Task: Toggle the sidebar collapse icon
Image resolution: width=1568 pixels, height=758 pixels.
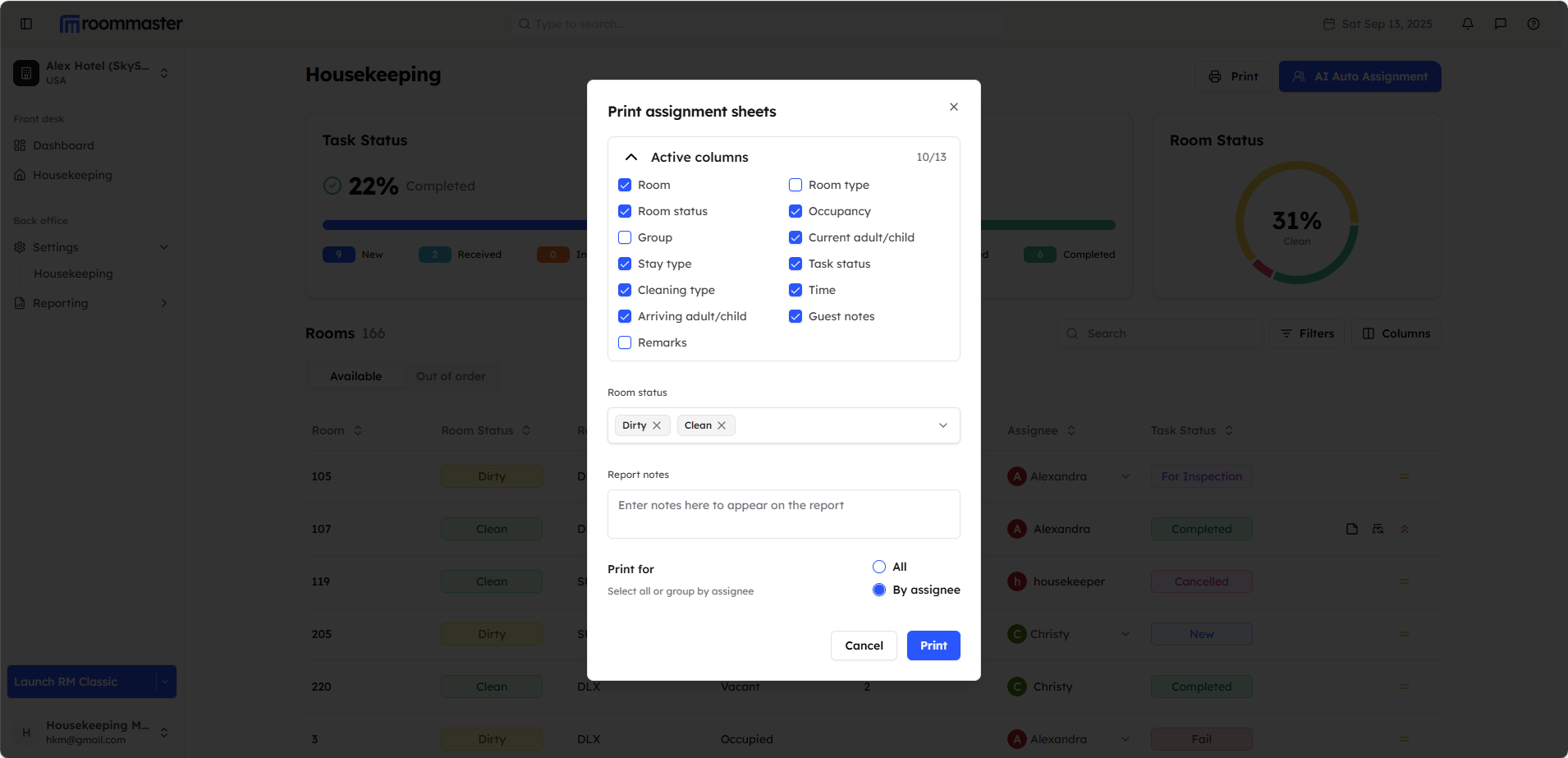Action: tap(26, 24)
